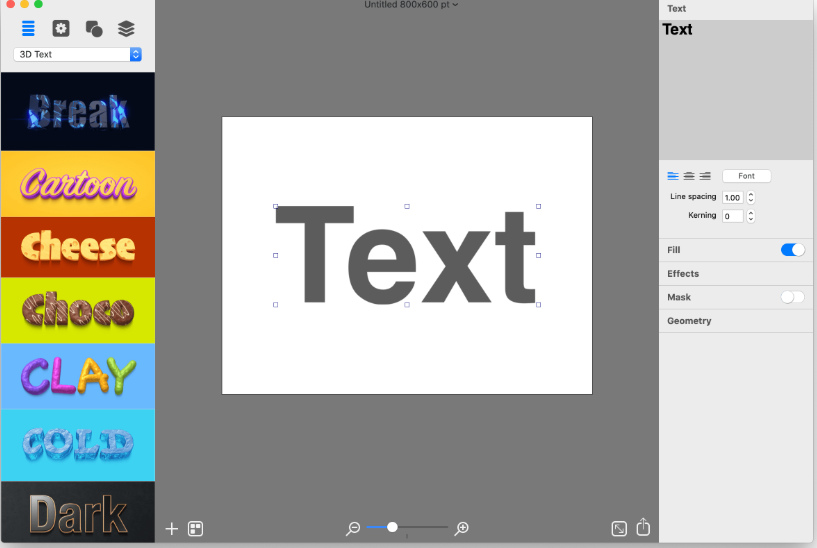Apply the Cheese text style

tap(78, 247)
